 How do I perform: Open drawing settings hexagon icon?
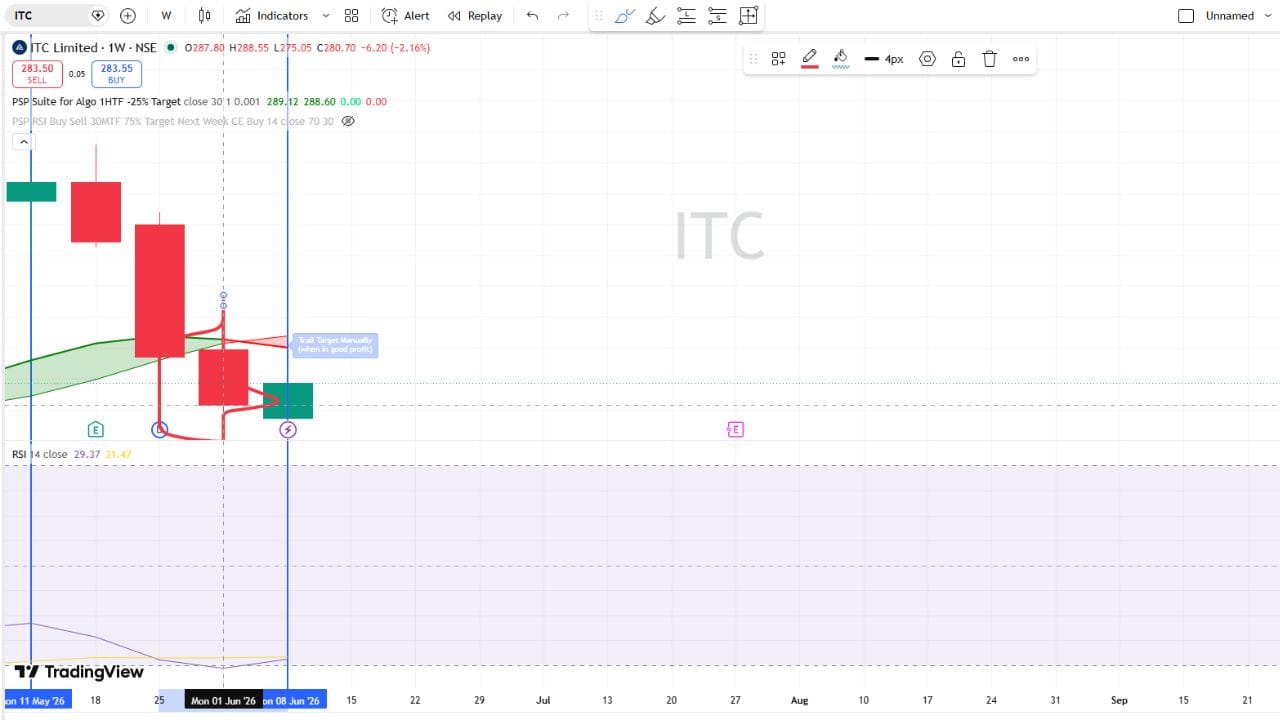pyautogui.click(x=927, y=59)
